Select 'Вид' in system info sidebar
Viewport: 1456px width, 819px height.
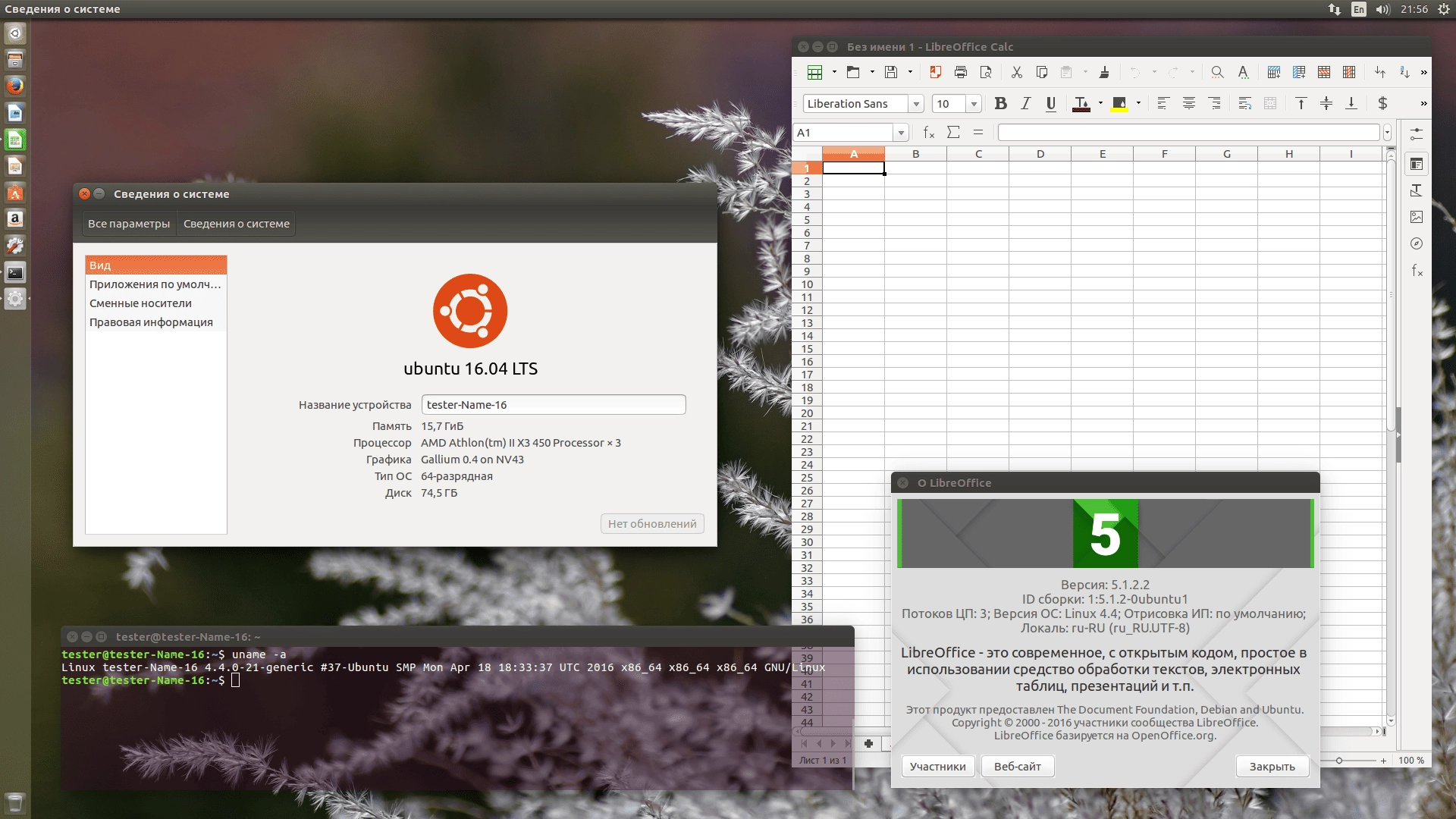coord(156,265)
